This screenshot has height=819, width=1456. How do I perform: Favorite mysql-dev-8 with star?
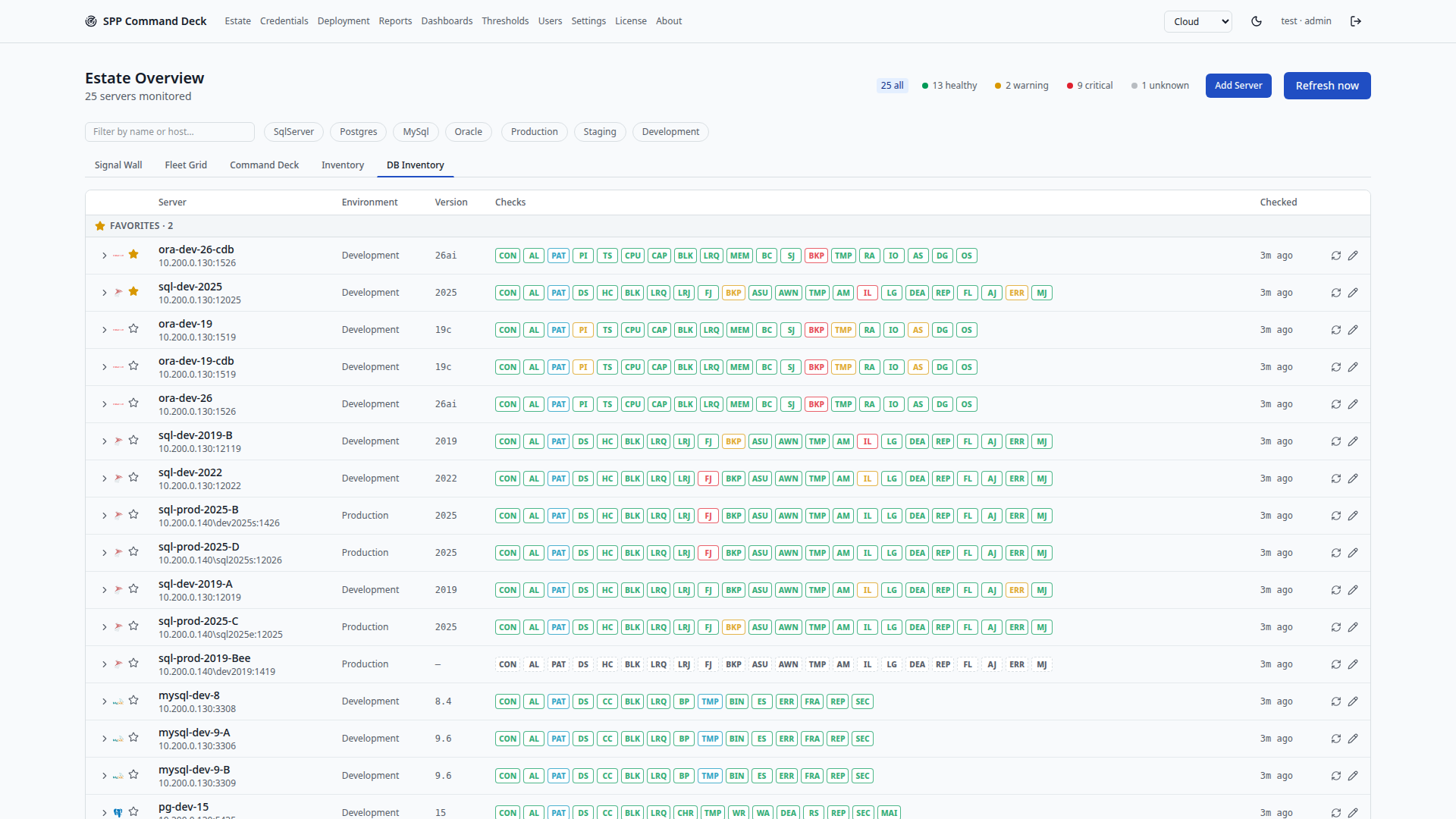(x=133, y=700)
